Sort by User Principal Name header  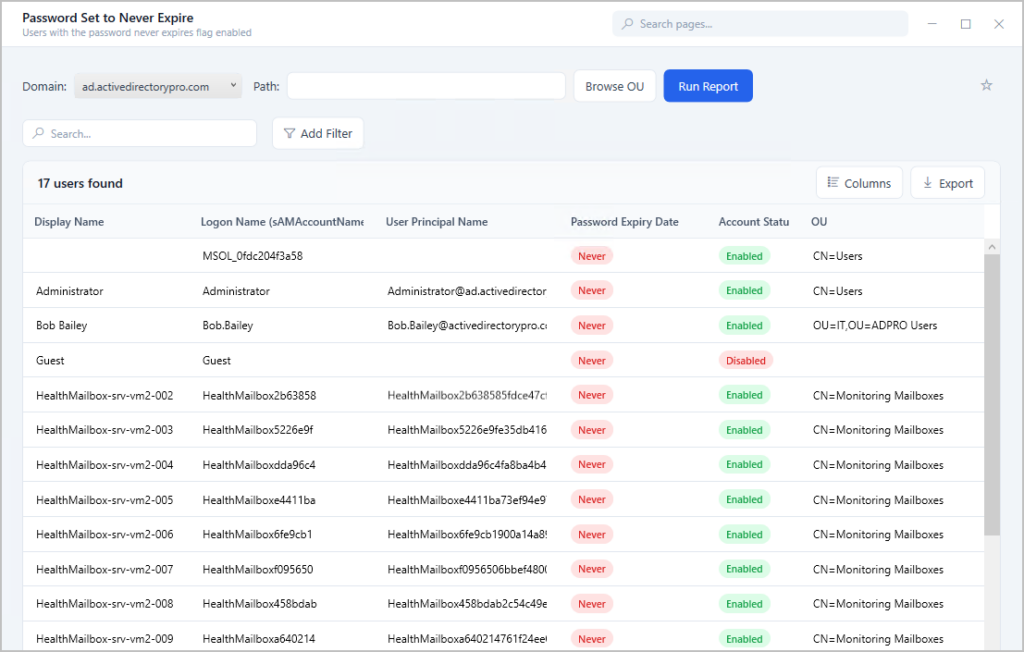[437, 222]
